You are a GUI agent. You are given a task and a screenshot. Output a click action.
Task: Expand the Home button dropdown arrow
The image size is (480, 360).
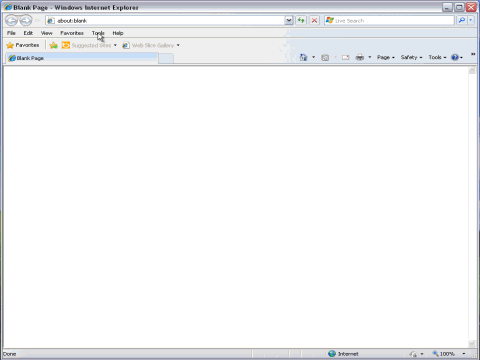(x=313, y=57)
